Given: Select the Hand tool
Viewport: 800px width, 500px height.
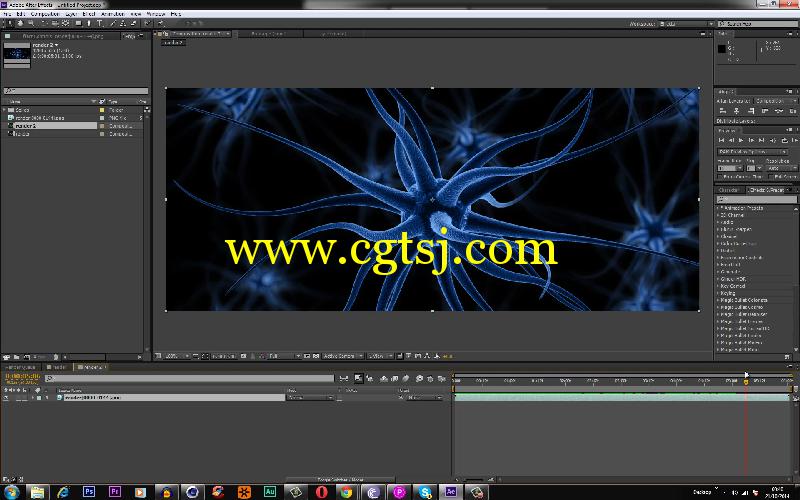Looking at the screenshot, I should [20, 23].
